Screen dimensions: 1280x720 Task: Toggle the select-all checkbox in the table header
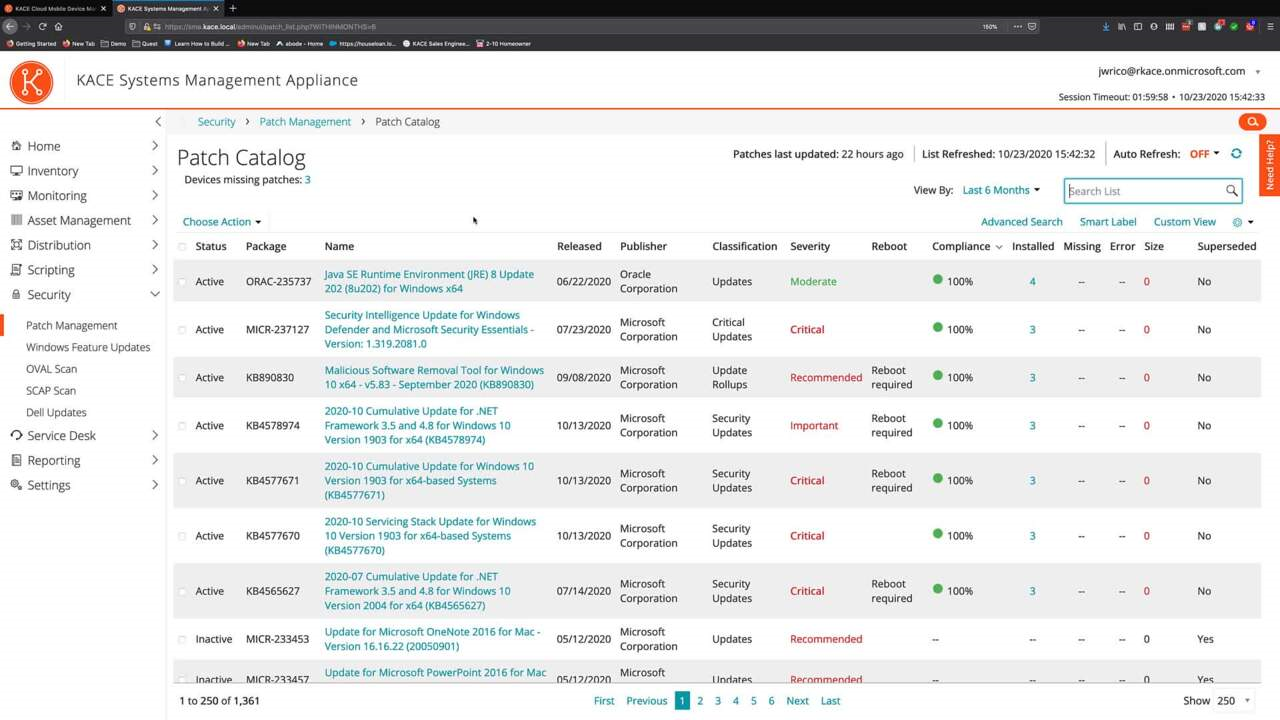tap(182, 245)
